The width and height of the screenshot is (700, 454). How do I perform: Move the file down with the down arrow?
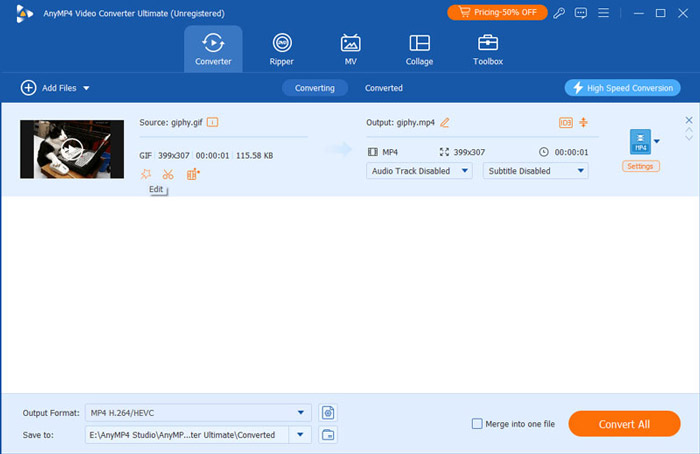coord(689,138)
